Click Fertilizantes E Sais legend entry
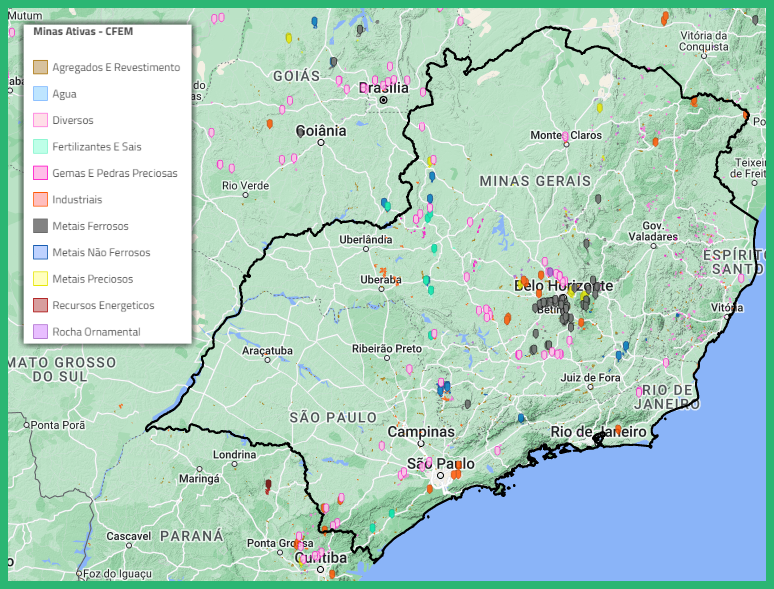This screenshot has height=589, width=774. (96, 146)
